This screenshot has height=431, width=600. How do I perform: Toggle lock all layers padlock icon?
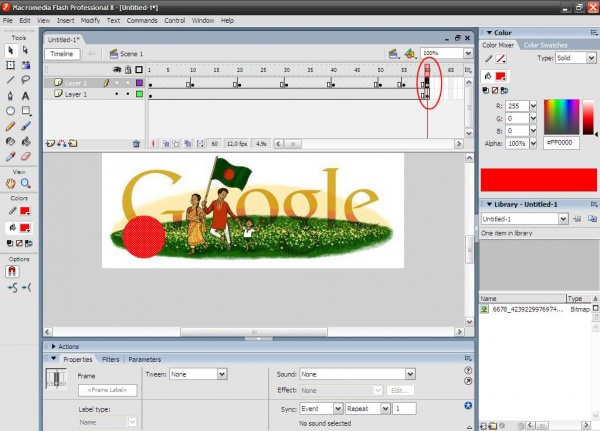(x=128, y=70)
